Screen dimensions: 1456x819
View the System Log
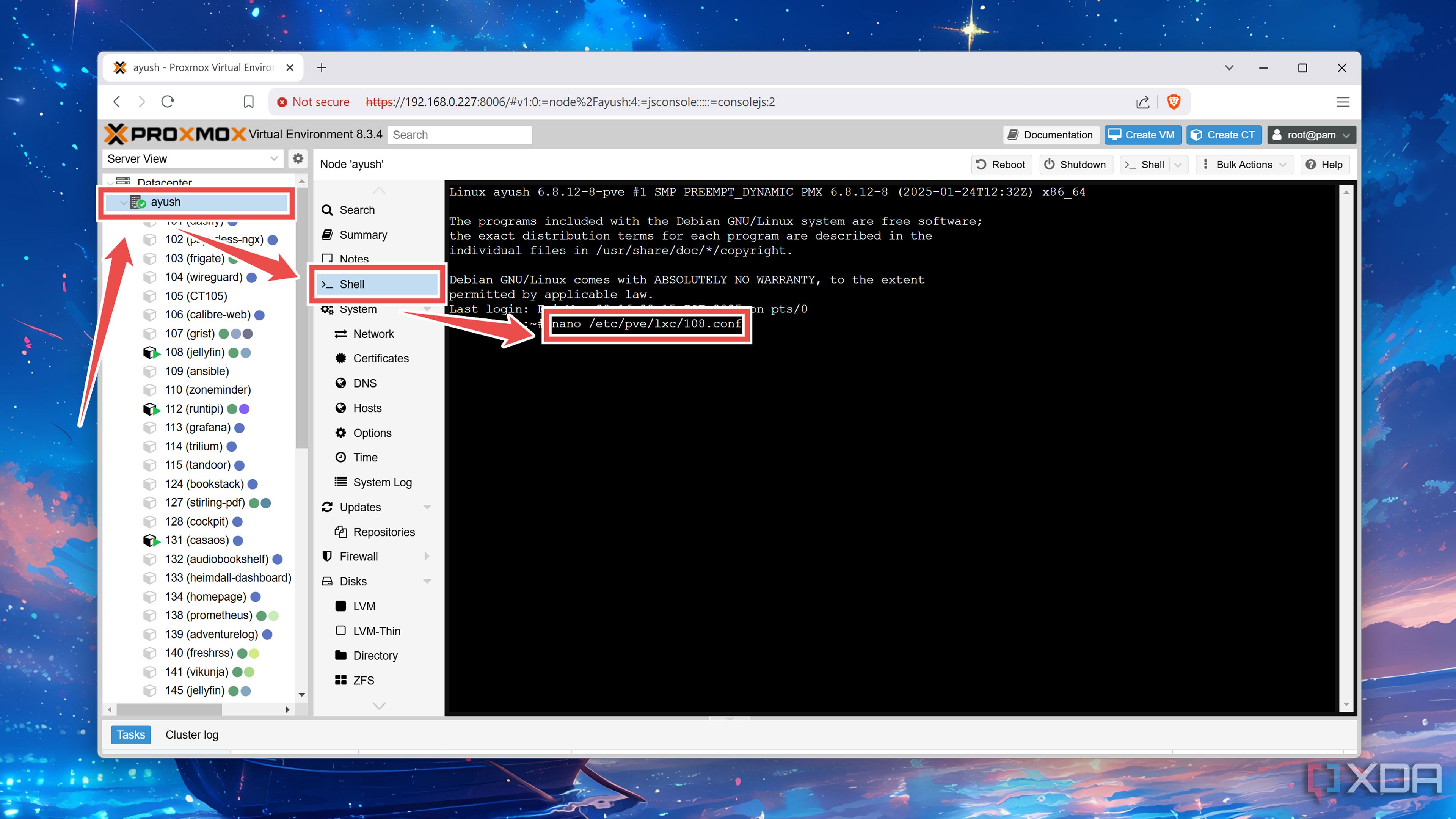(382, 482)
